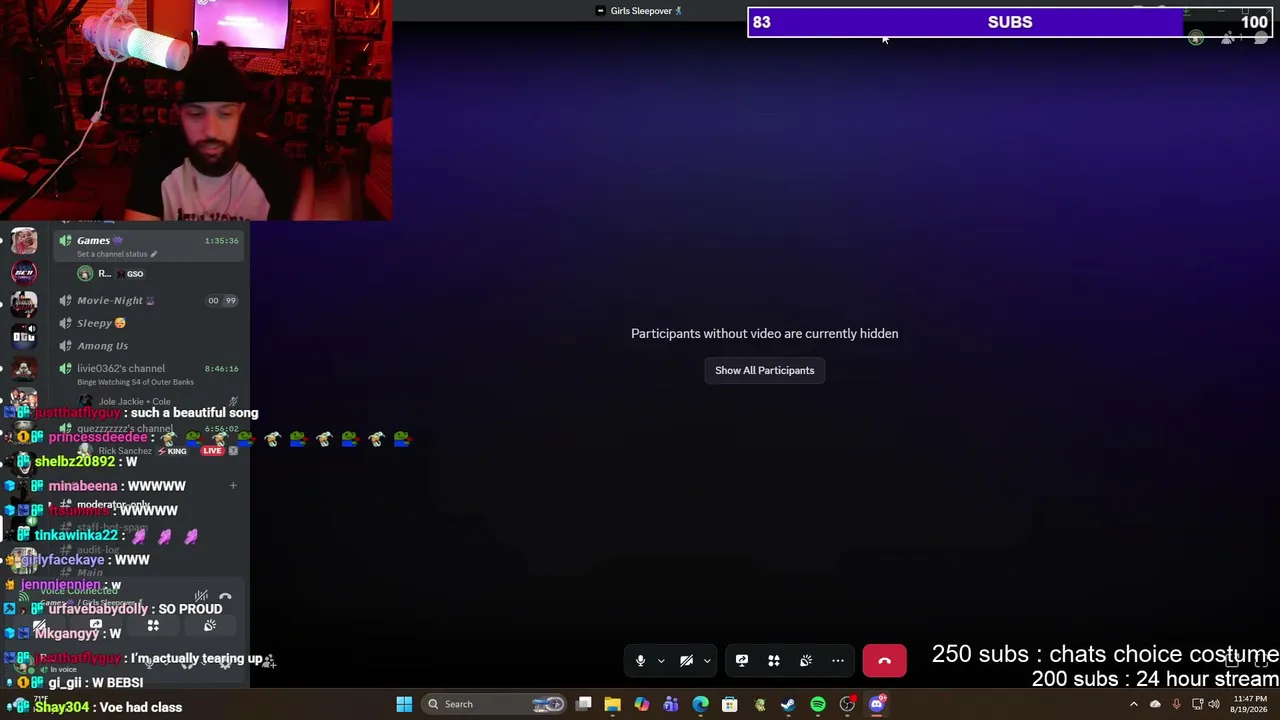The image size is (1280, 720).
Task: Open the clock showing 11:47 PM
Action: [1250, 704]
